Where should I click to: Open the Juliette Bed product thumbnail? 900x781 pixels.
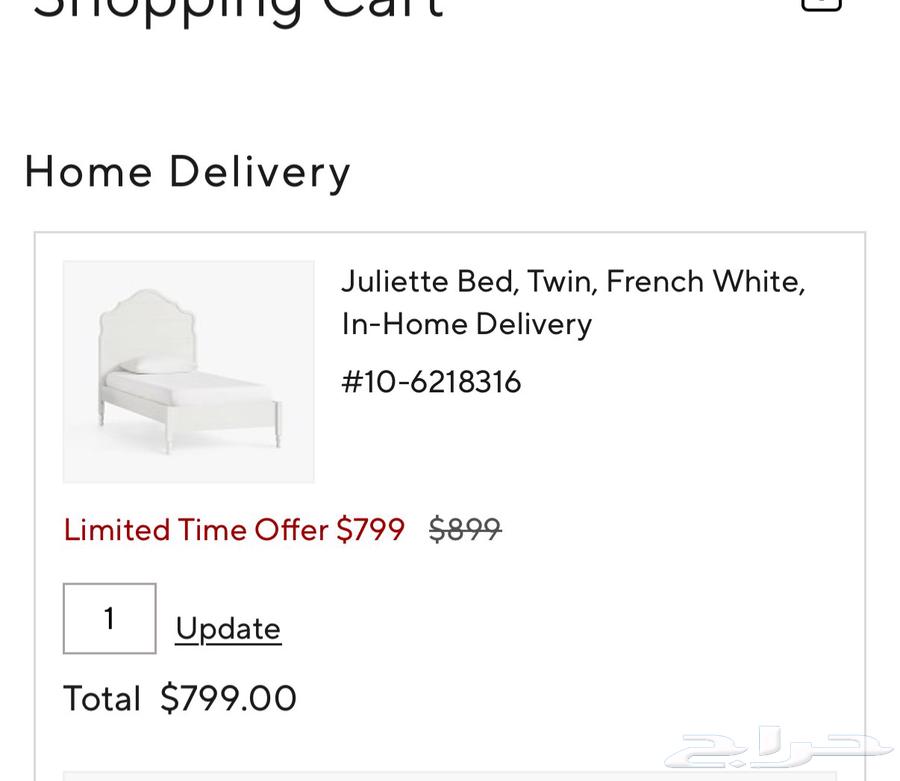(x=189, y=372)
